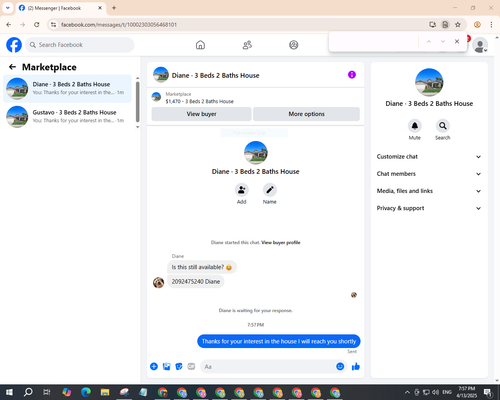Image resolution: width=500 pixels, height=400 pixels.
Task: Open View buyer profile link
Action: click(x=281, y=243)
